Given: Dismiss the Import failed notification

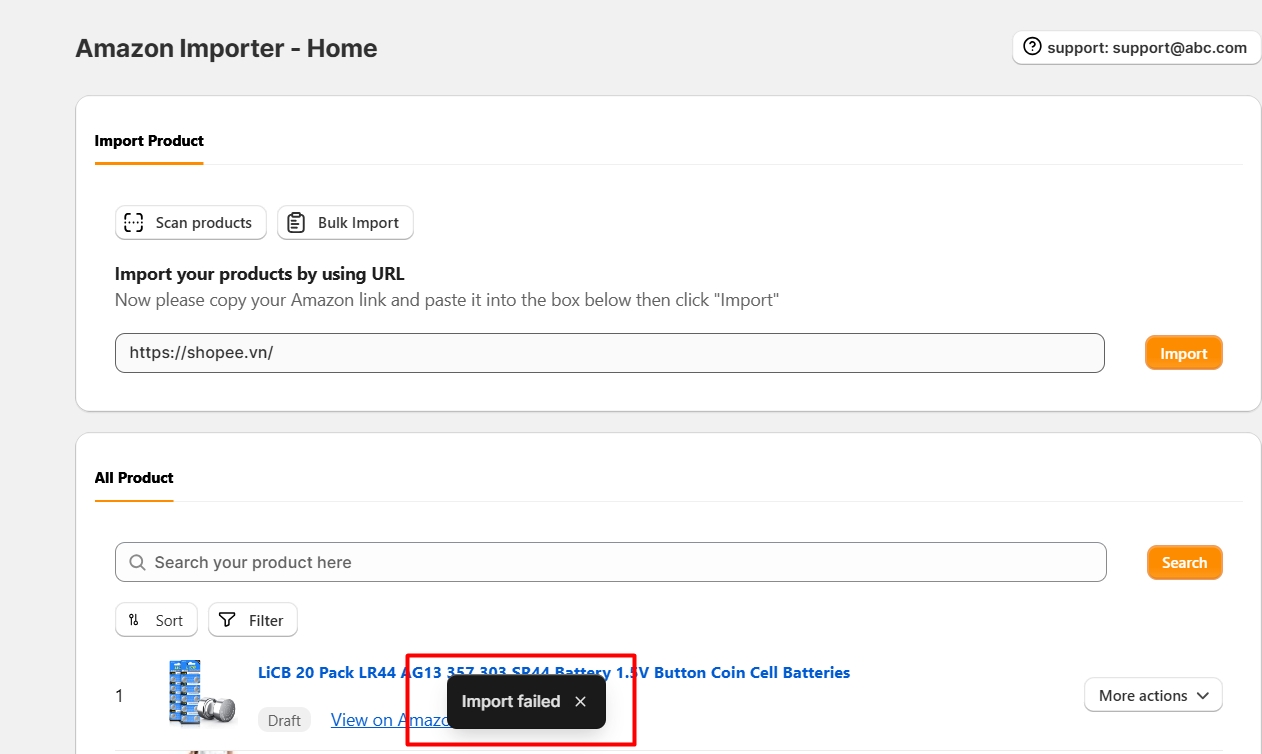Looking at the screenshot, I should click(580, 702).
